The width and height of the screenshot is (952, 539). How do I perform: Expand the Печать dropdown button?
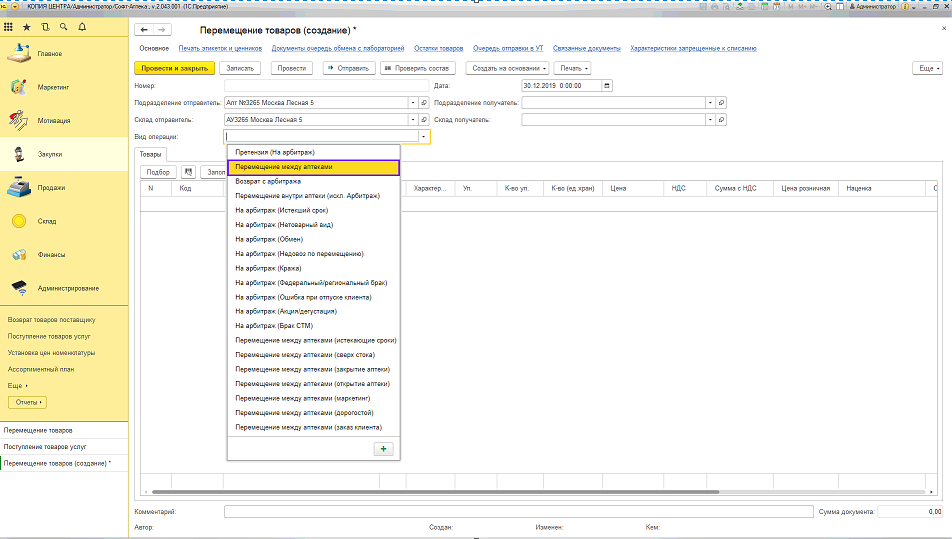tap(572, 68)
